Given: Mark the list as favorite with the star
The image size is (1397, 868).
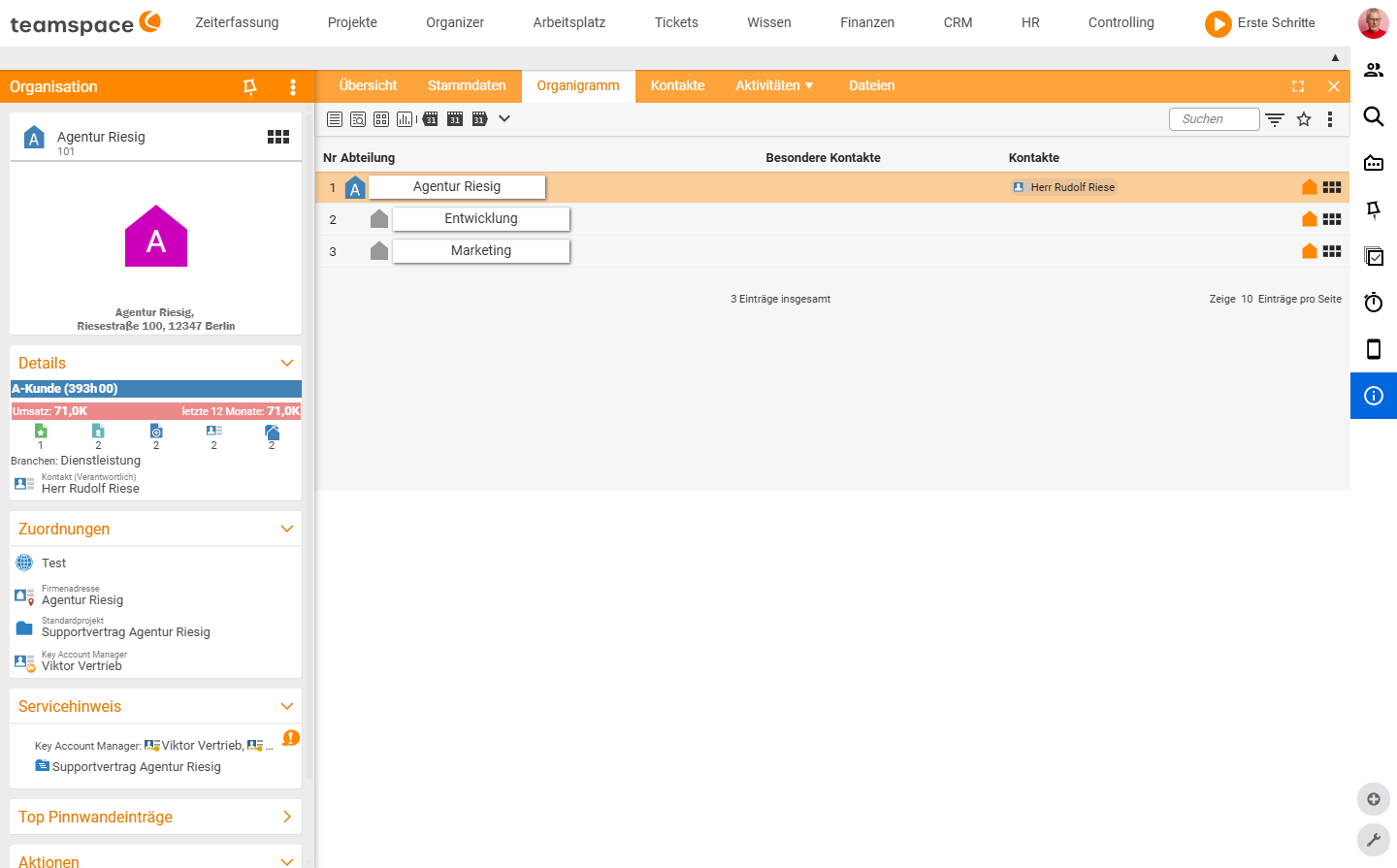Looking at the screenshot, I should point(1304,119).
